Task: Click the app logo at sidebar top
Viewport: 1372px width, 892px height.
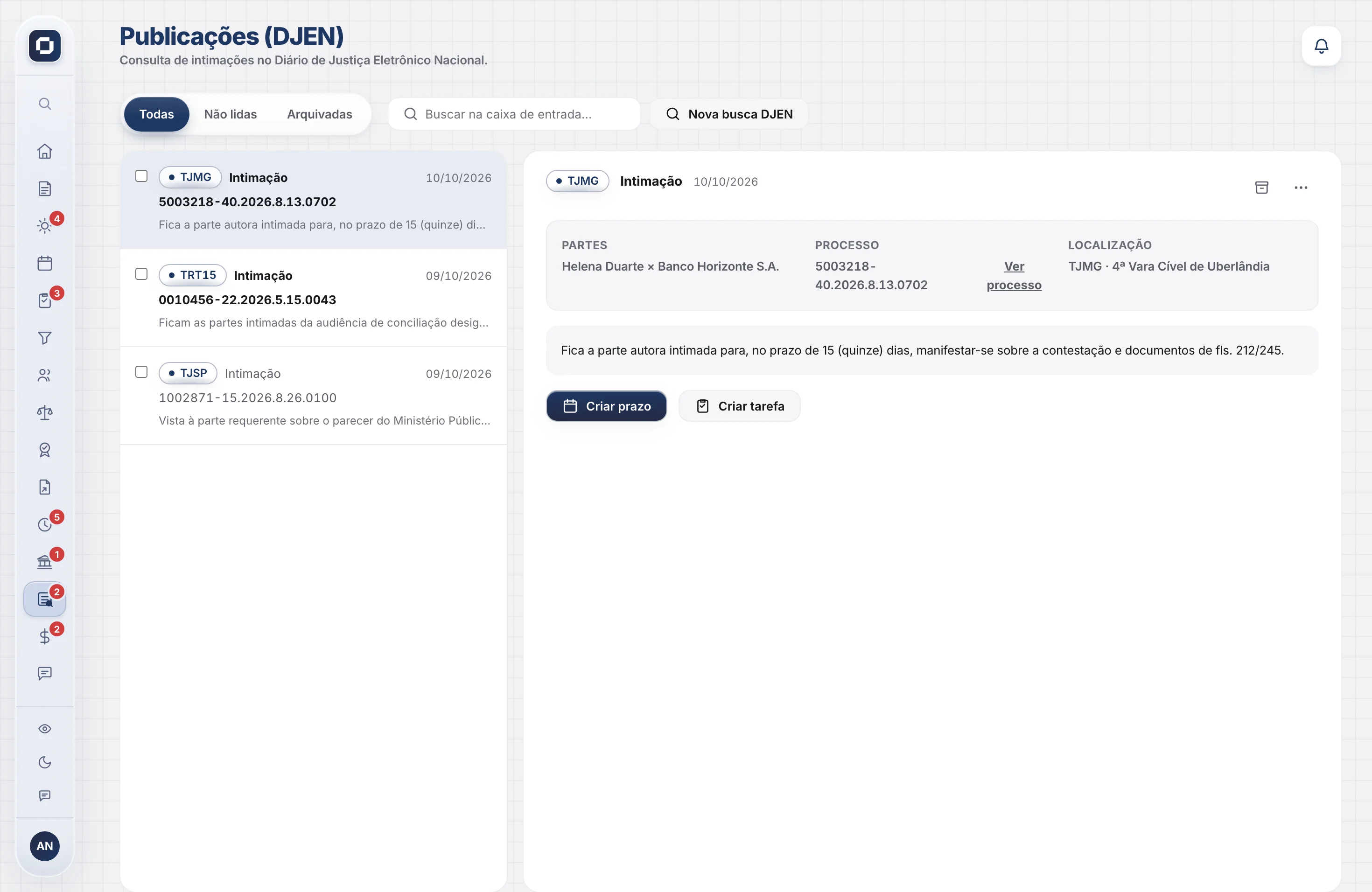Action: tap(44, 46)
